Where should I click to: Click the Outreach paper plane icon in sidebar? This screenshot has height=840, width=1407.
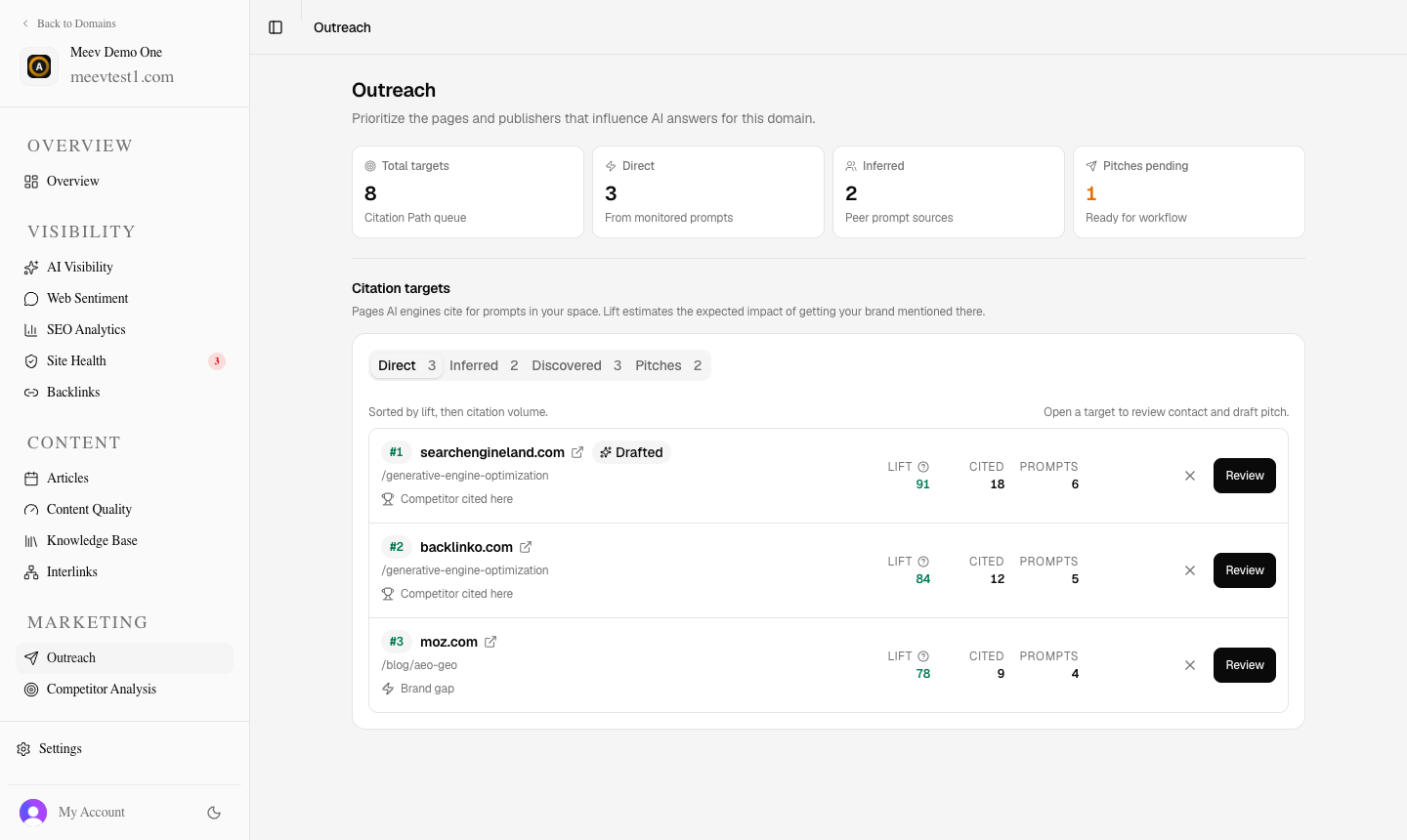click(x=31, y=658)
